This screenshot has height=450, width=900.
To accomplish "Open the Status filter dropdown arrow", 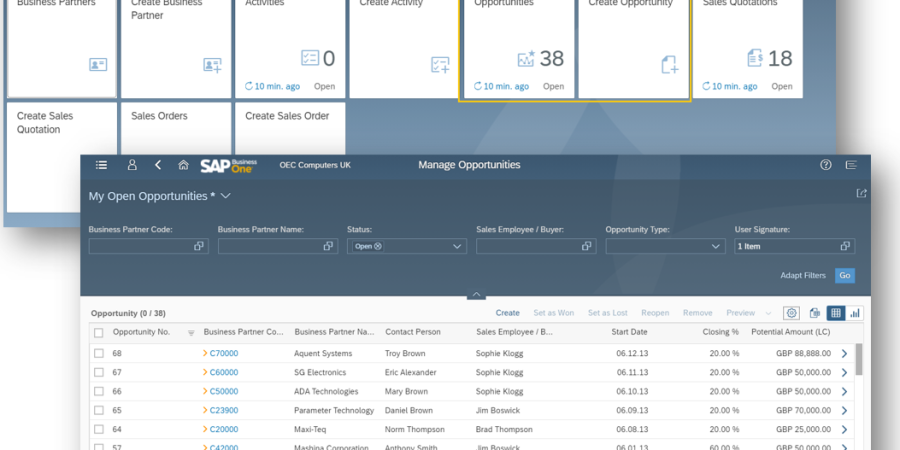I will [x=457, y=246].
